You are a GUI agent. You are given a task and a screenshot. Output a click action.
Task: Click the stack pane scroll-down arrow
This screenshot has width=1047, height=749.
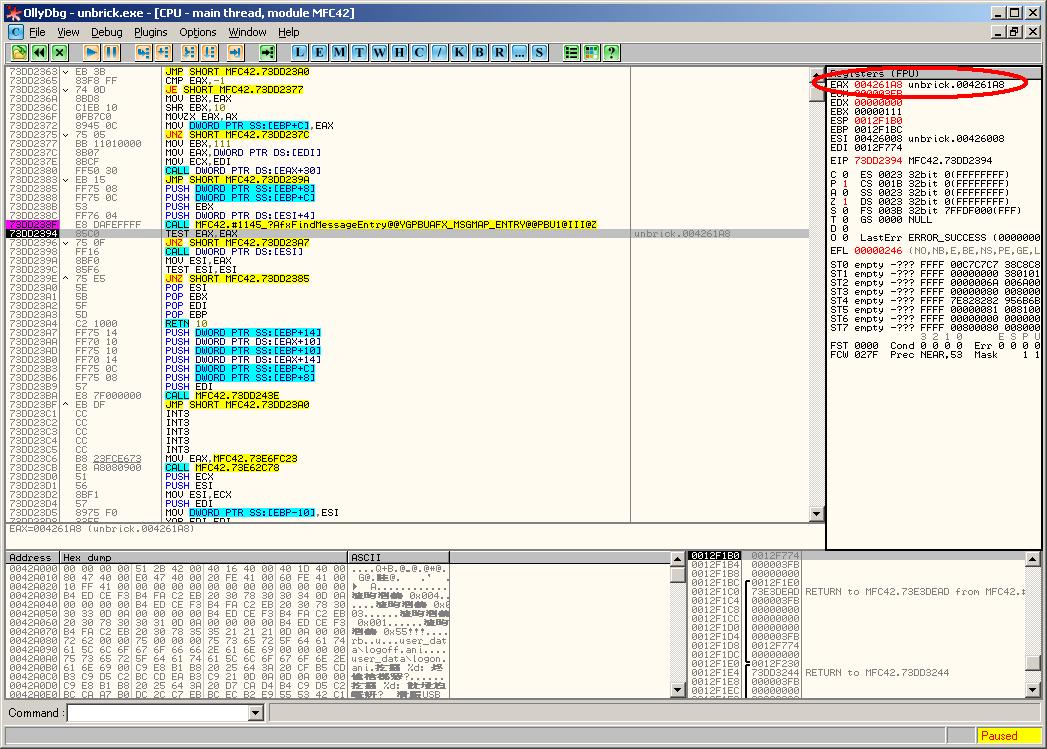[x=1032, y=690]
